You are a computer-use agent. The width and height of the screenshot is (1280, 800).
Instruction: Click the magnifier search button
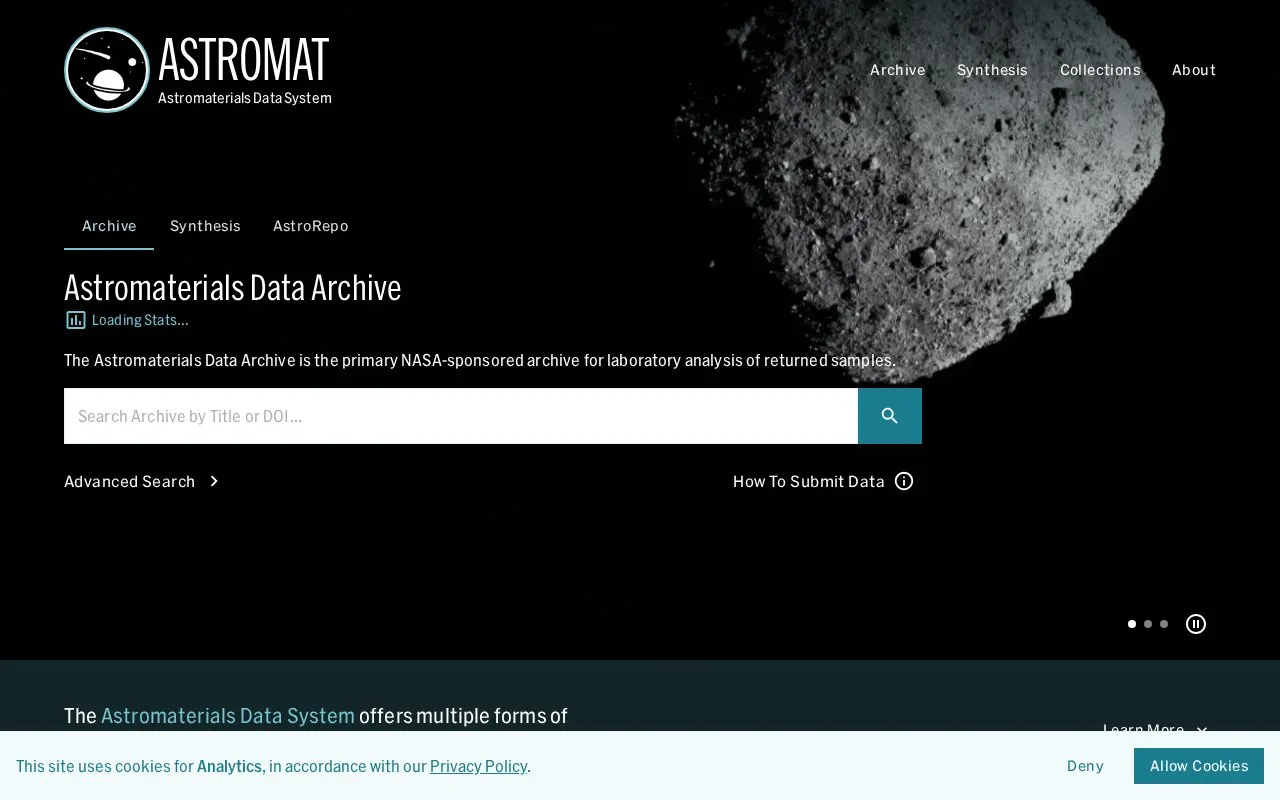890,416
